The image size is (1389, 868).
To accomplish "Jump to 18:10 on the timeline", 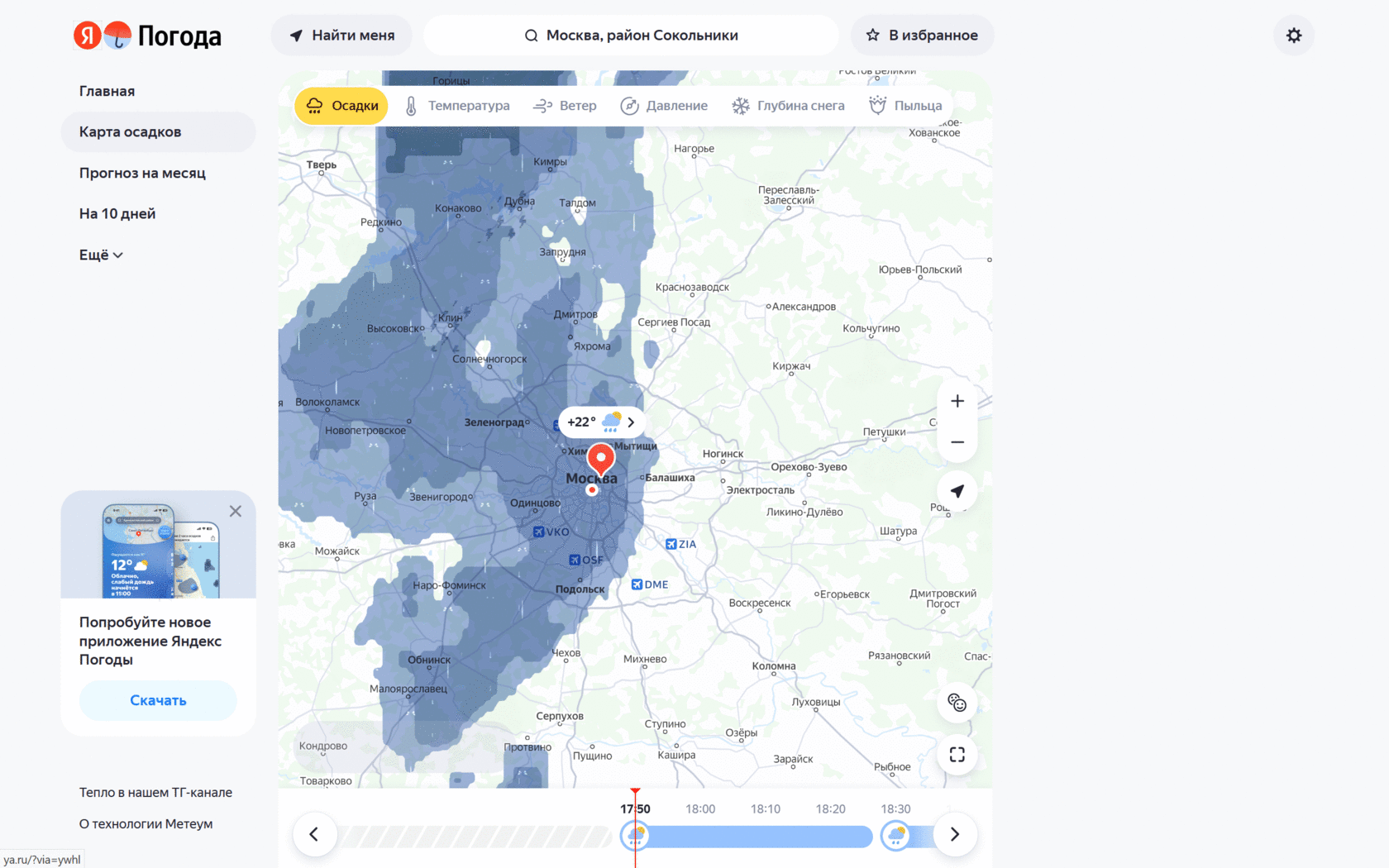I will point(766,809).
